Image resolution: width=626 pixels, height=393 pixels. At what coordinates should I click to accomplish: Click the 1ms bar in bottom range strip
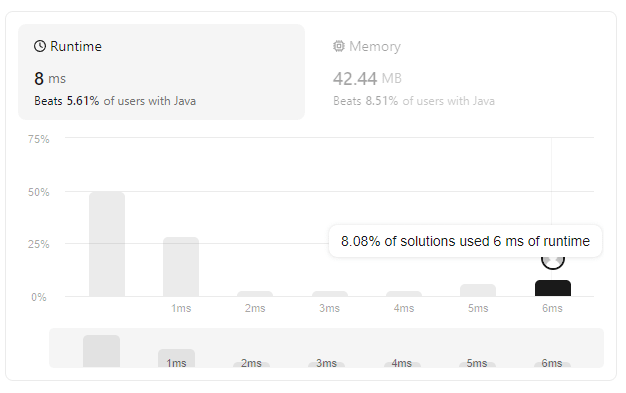click(x=176, y=358)
